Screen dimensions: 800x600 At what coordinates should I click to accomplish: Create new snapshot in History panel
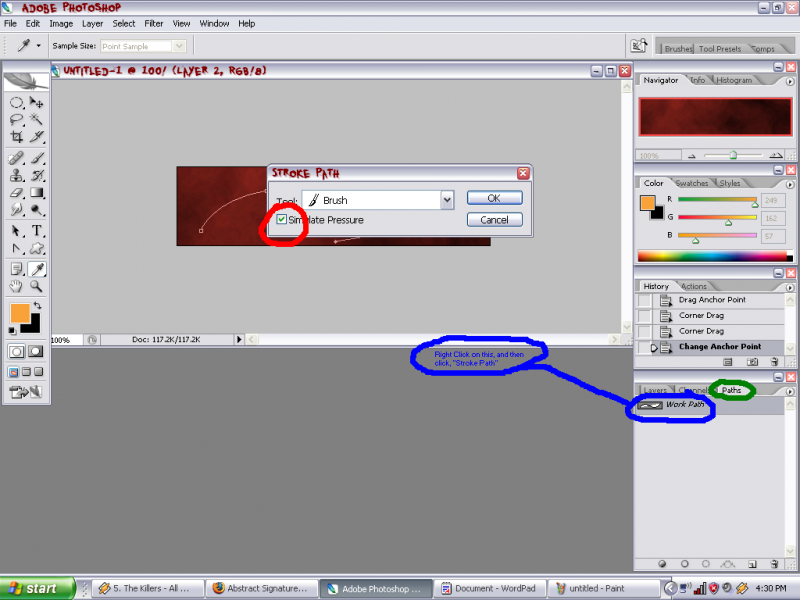pyautogui.click(x=752, y=362)
